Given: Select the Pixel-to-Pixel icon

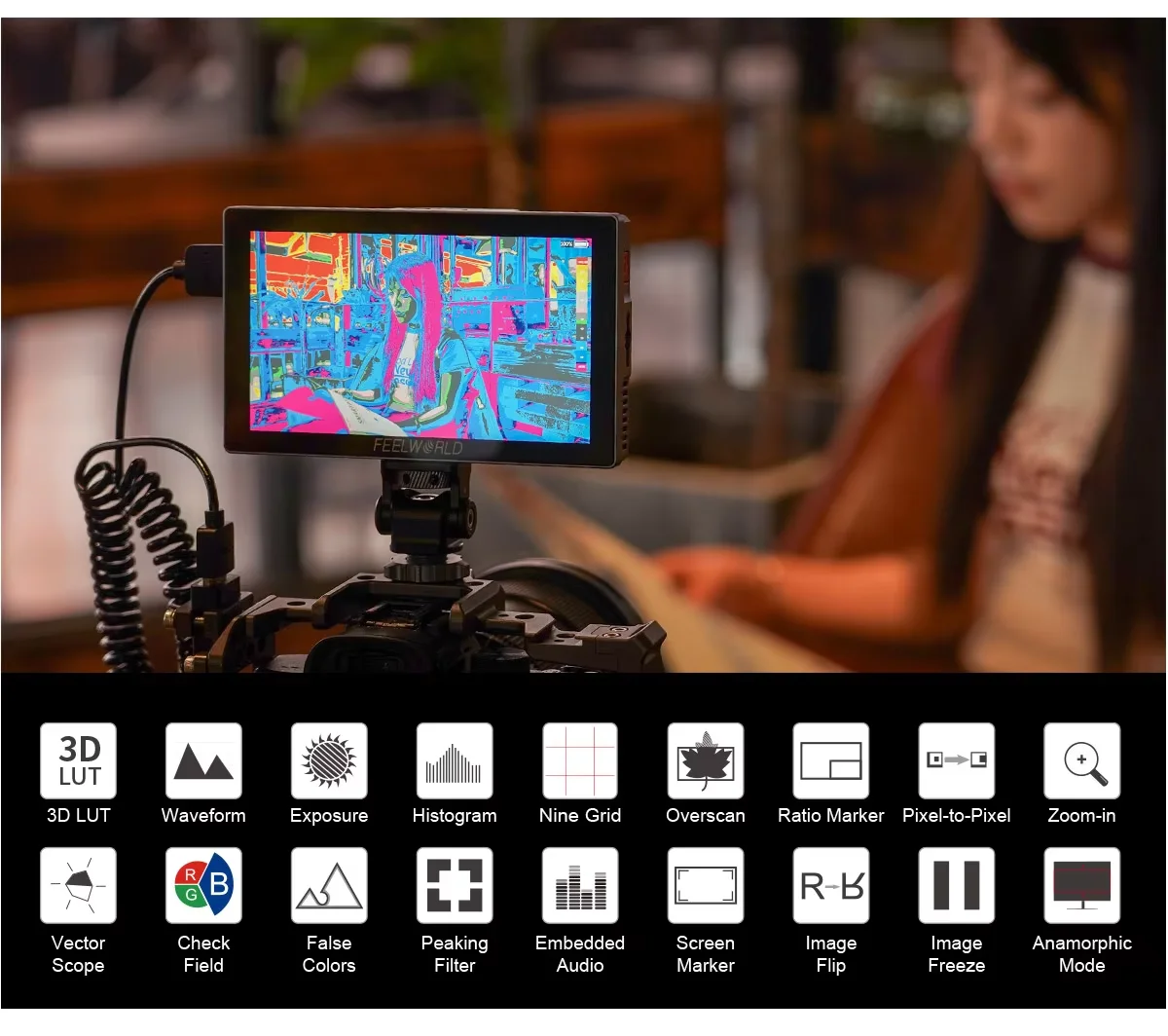Looking at the screenshot, I should click(957, 760).
